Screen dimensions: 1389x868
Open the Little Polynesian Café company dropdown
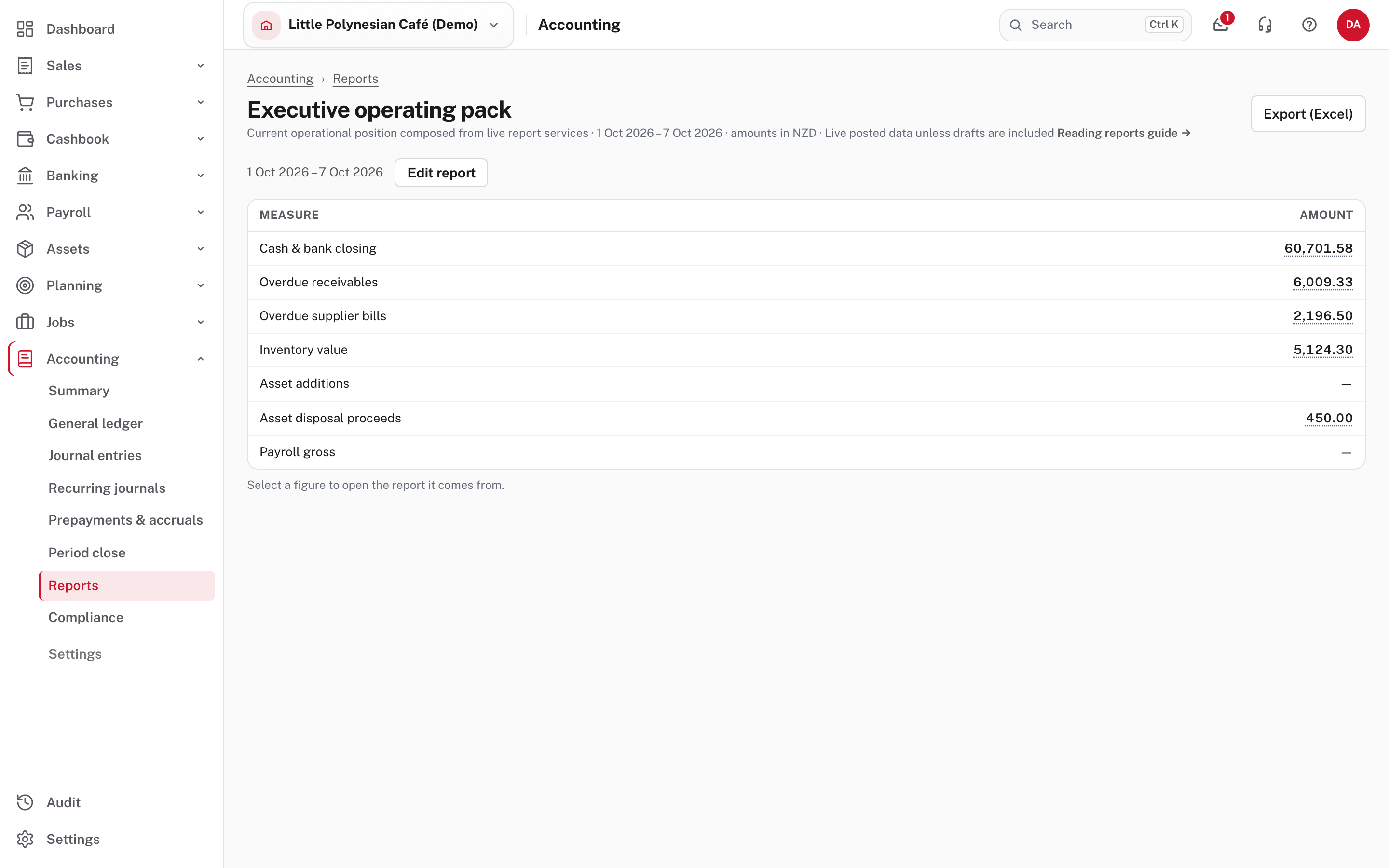click(x=378, y=25)
